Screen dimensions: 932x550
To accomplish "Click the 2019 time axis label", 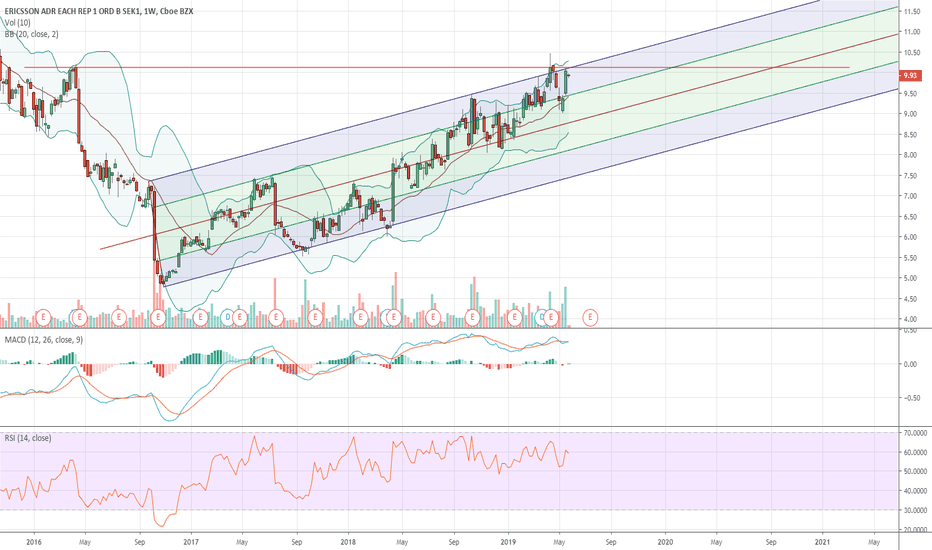I will (508, 542).
